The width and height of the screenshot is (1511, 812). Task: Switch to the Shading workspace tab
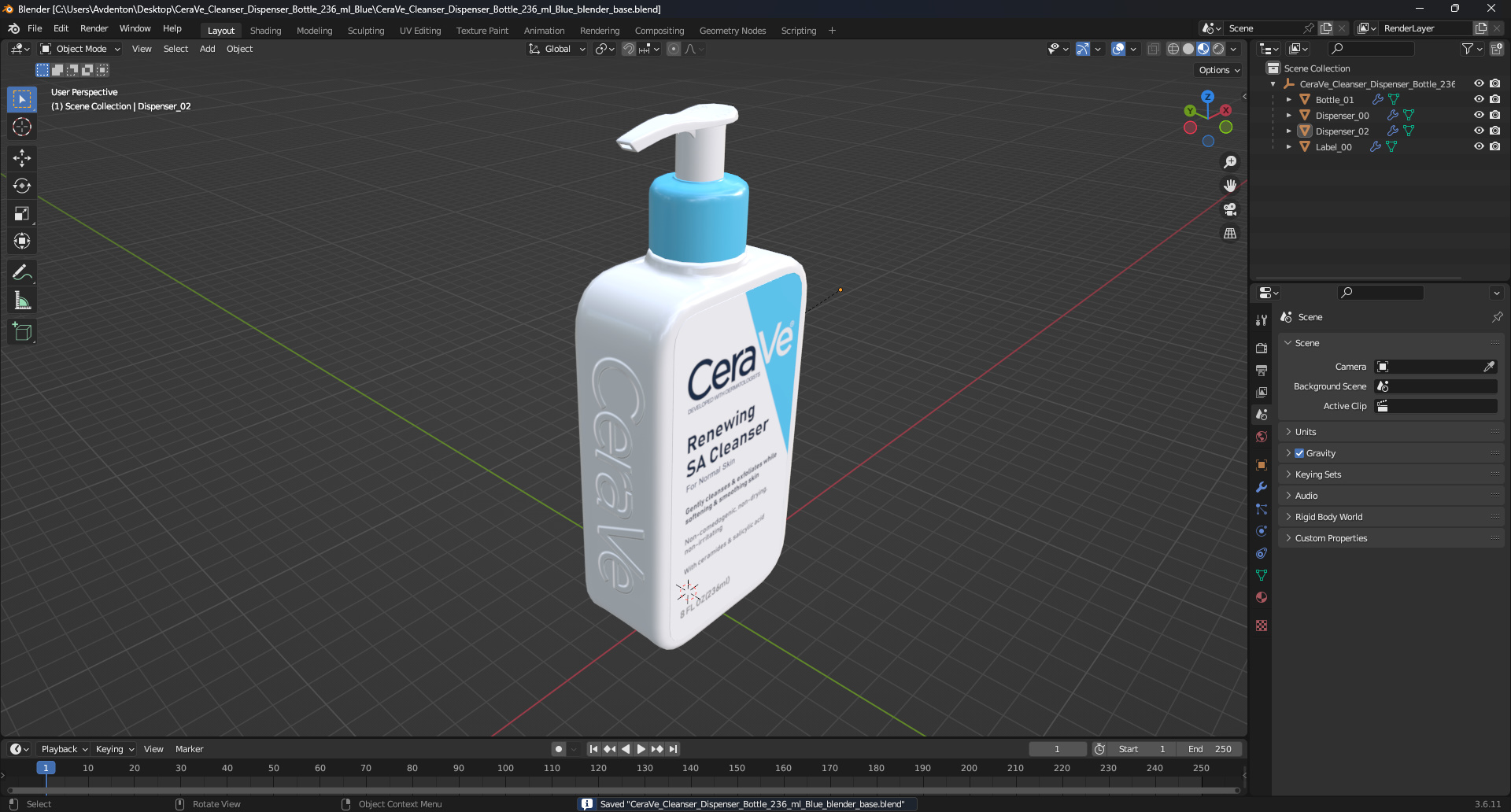tap(265, 31)
